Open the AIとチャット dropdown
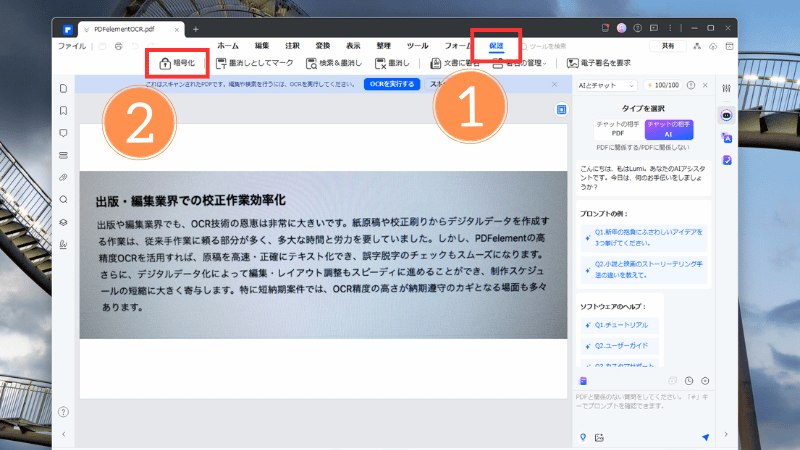 click(x=607, y=86)
